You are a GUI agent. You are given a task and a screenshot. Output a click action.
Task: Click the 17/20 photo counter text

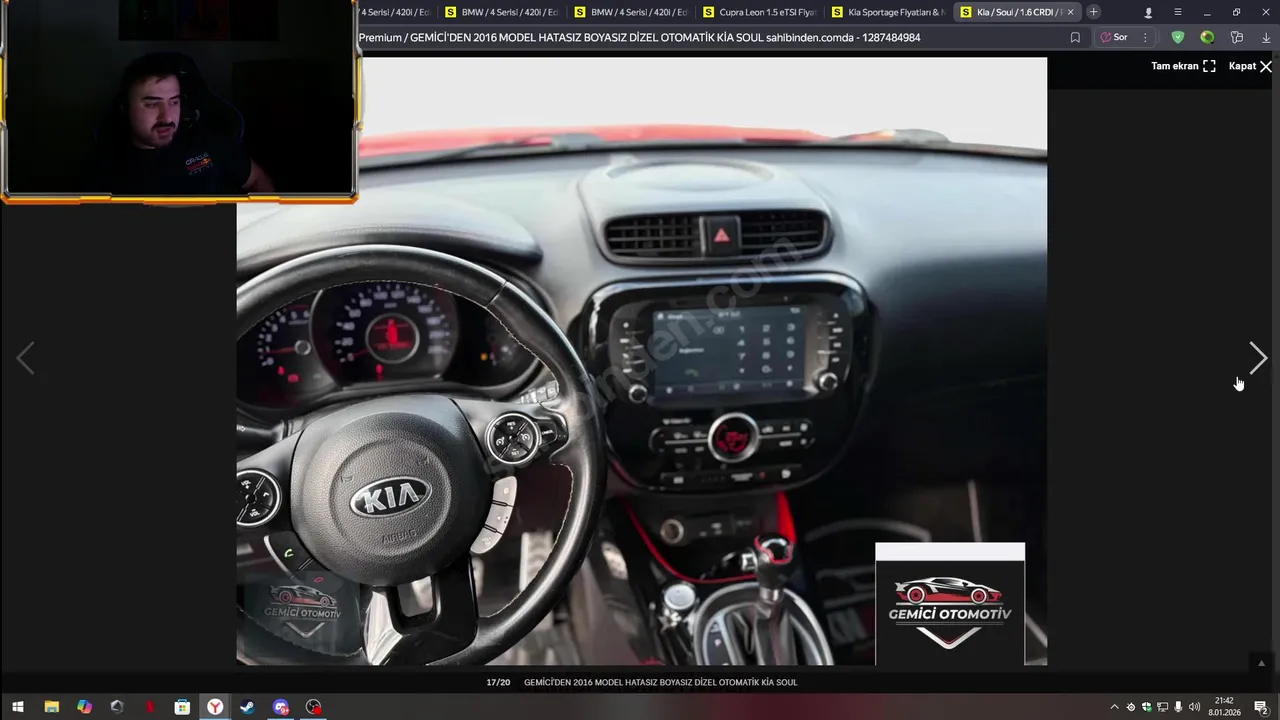(x=498, y=682)
